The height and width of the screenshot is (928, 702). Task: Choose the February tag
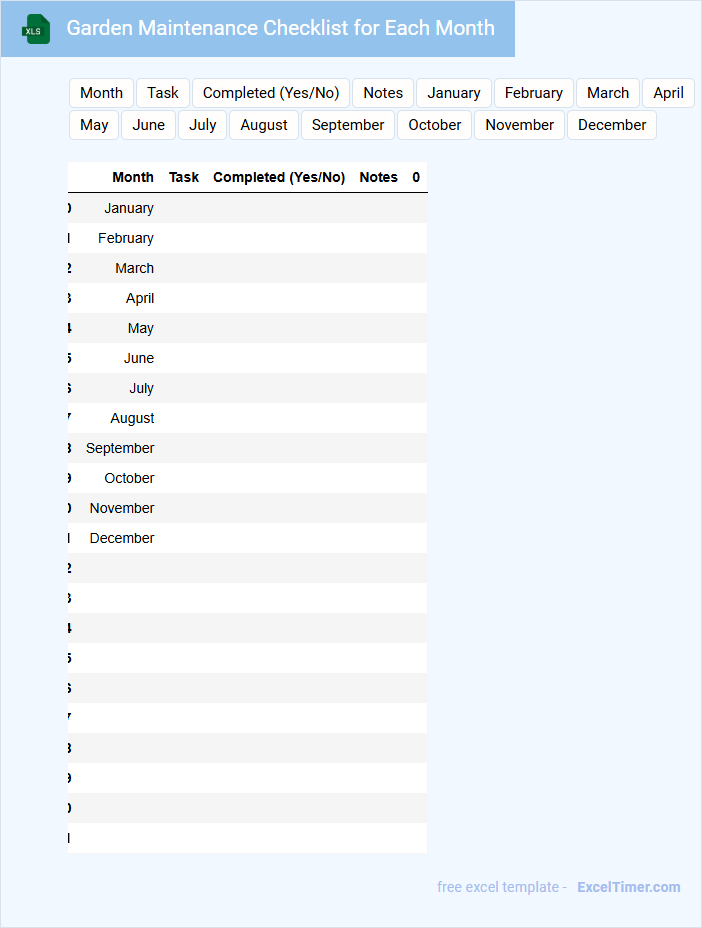click(x=534, y=93)
